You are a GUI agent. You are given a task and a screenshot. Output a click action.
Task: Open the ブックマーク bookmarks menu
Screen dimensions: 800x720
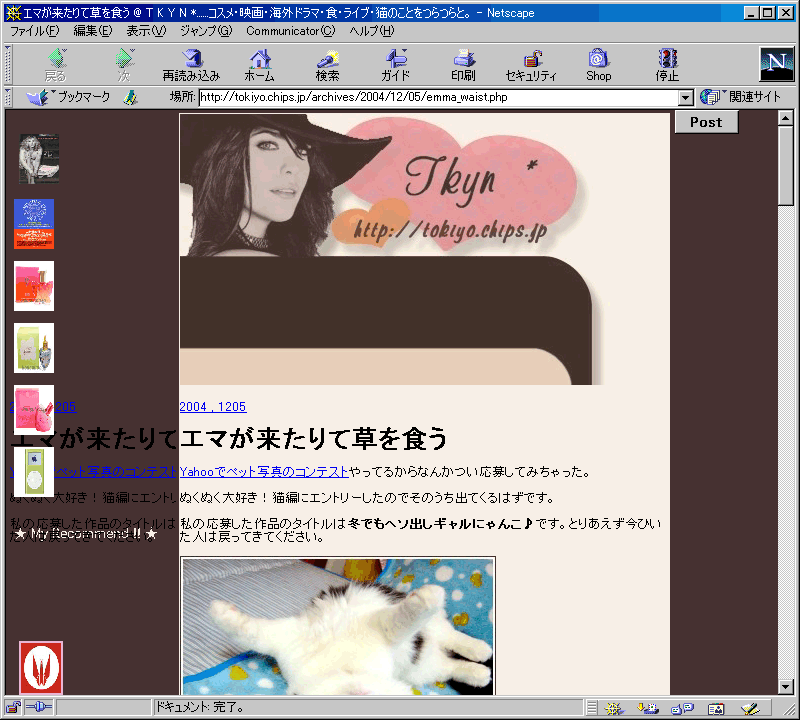(68, 97)
